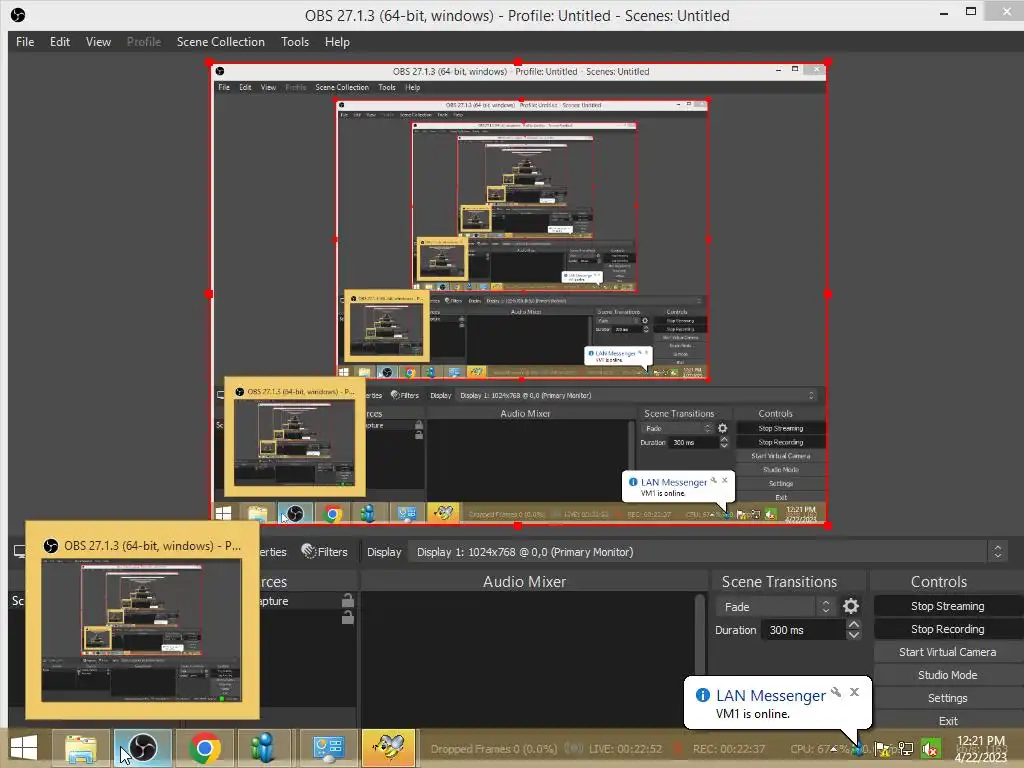1024x768 pixels.
Task: Open the Help menu
Action: tap(337, 42)
